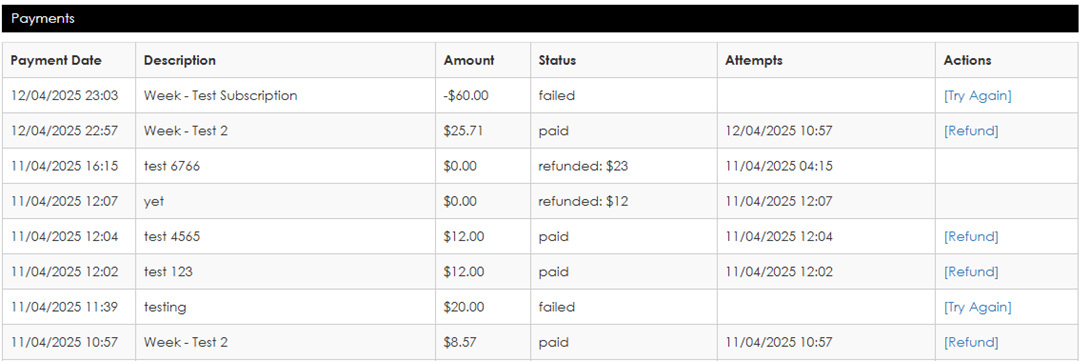The height and width of the screenshot is (361, 1090).
Task: Click the Status column header
Action: (x=558, y=61)
